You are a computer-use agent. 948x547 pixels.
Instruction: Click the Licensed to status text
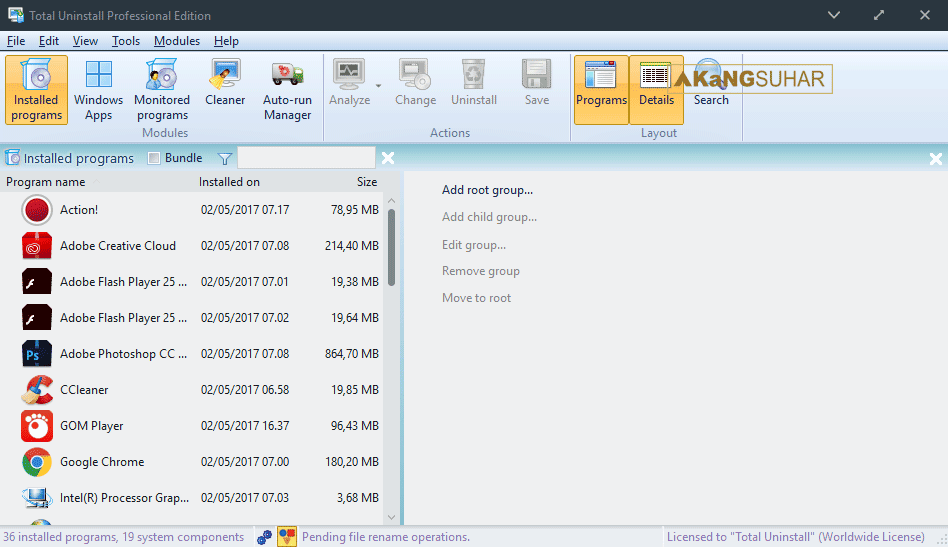point(796,537)
